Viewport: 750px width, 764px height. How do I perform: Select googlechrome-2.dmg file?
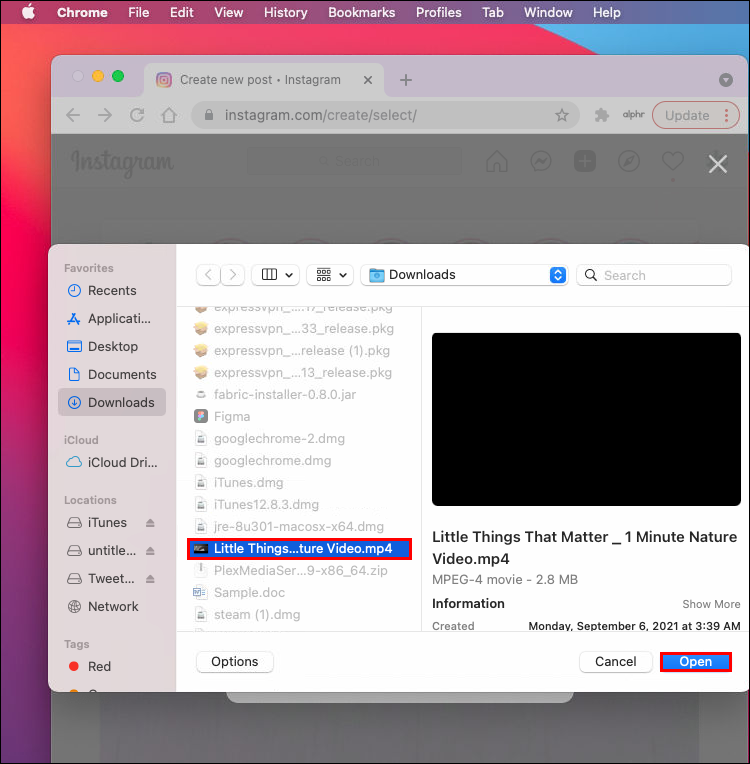[x=299, y=439]
